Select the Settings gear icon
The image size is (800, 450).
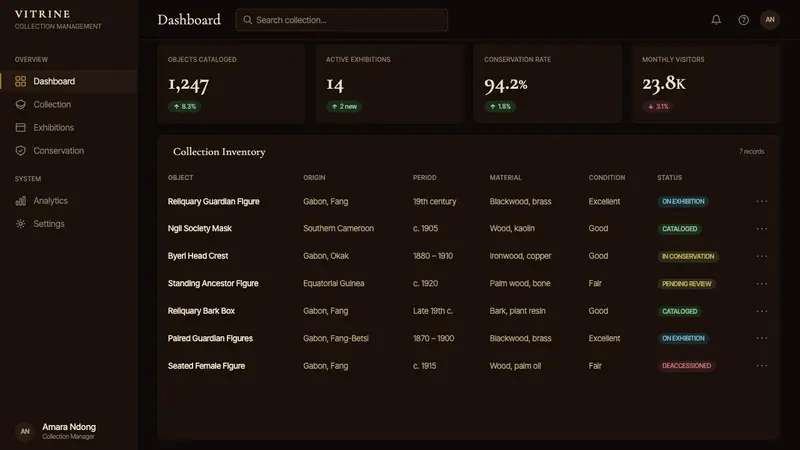point(20,223)
